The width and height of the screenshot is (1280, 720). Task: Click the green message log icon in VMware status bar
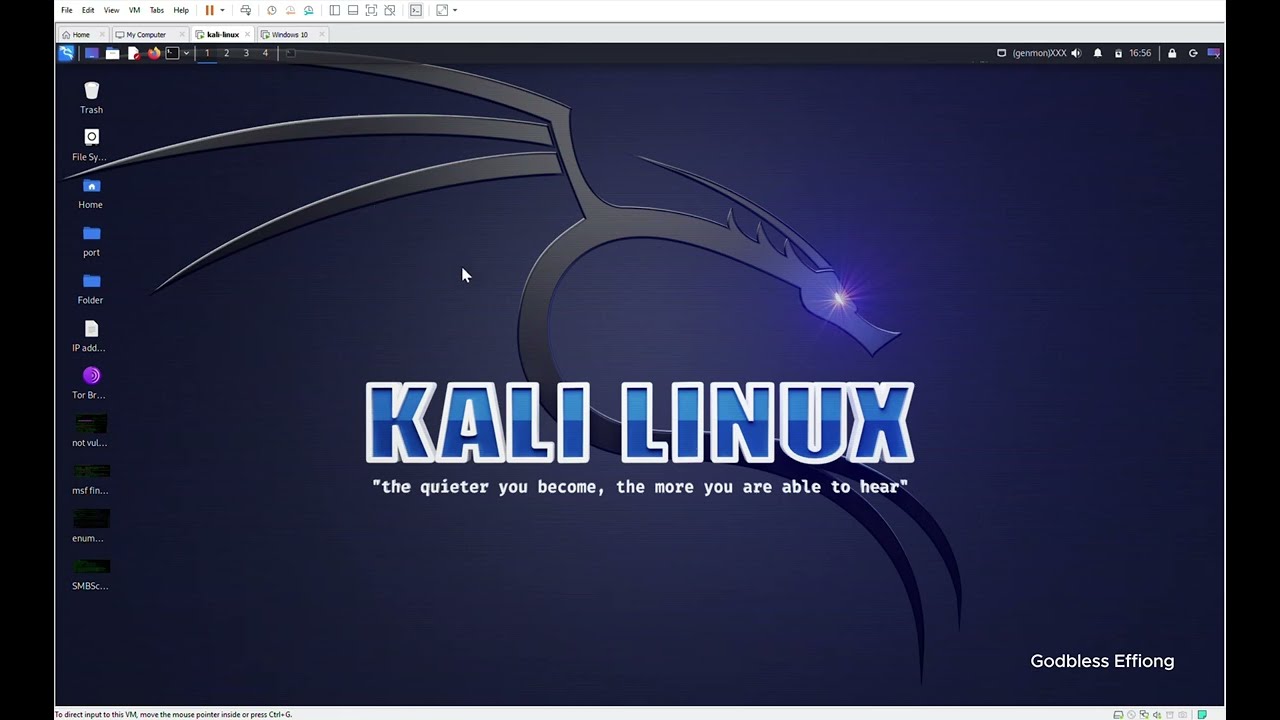(x=1202, y=715)
